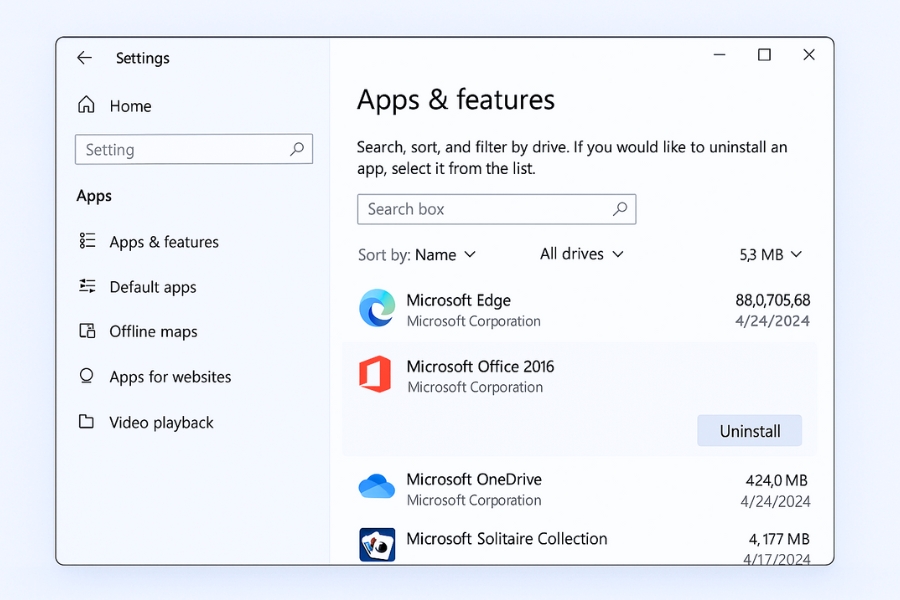This screenshot has width=900, height=600.
Task: Click the Microsoft Office 2016 icon
Action: [375, 375]
